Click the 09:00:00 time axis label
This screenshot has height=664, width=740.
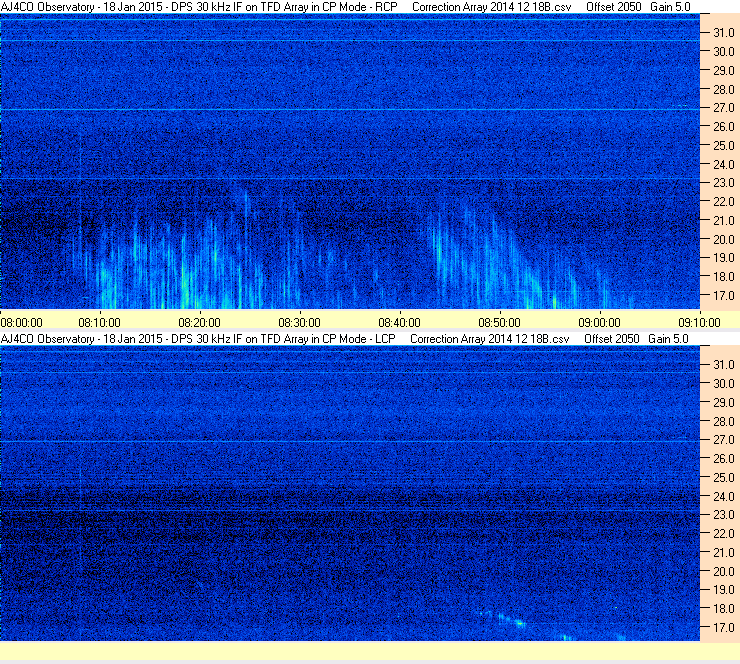pyautogui.click(x=599, y=323)
